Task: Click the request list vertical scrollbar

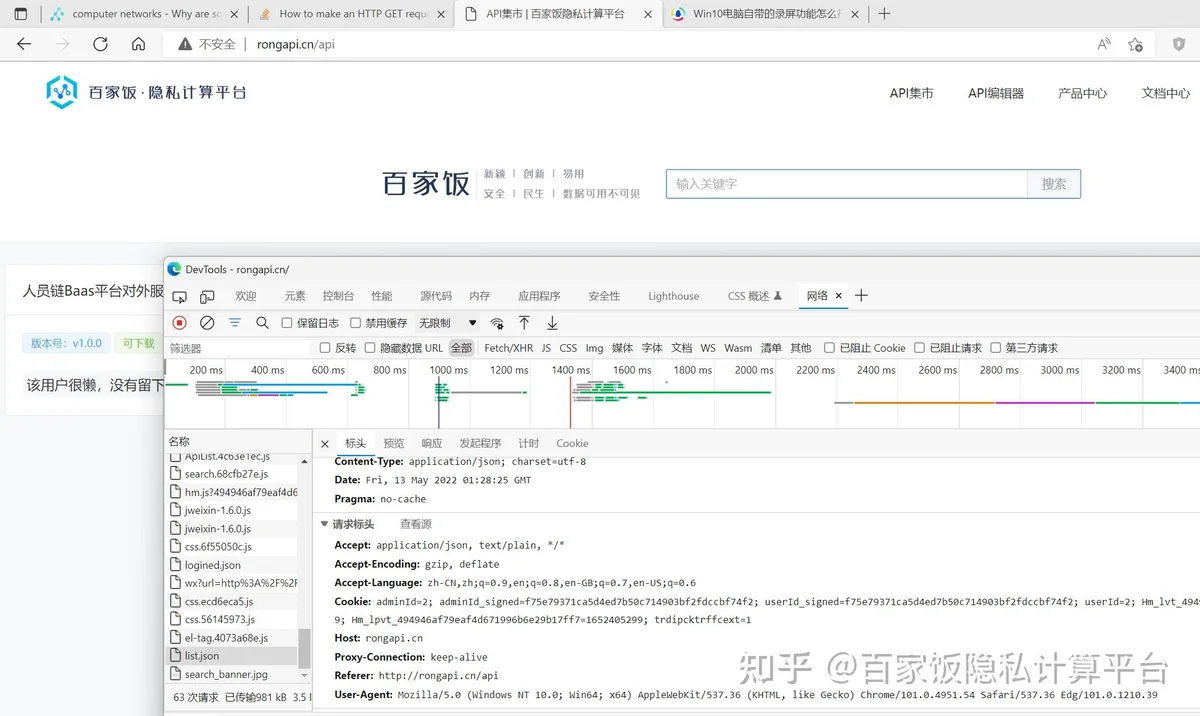Action: (305, 649)
